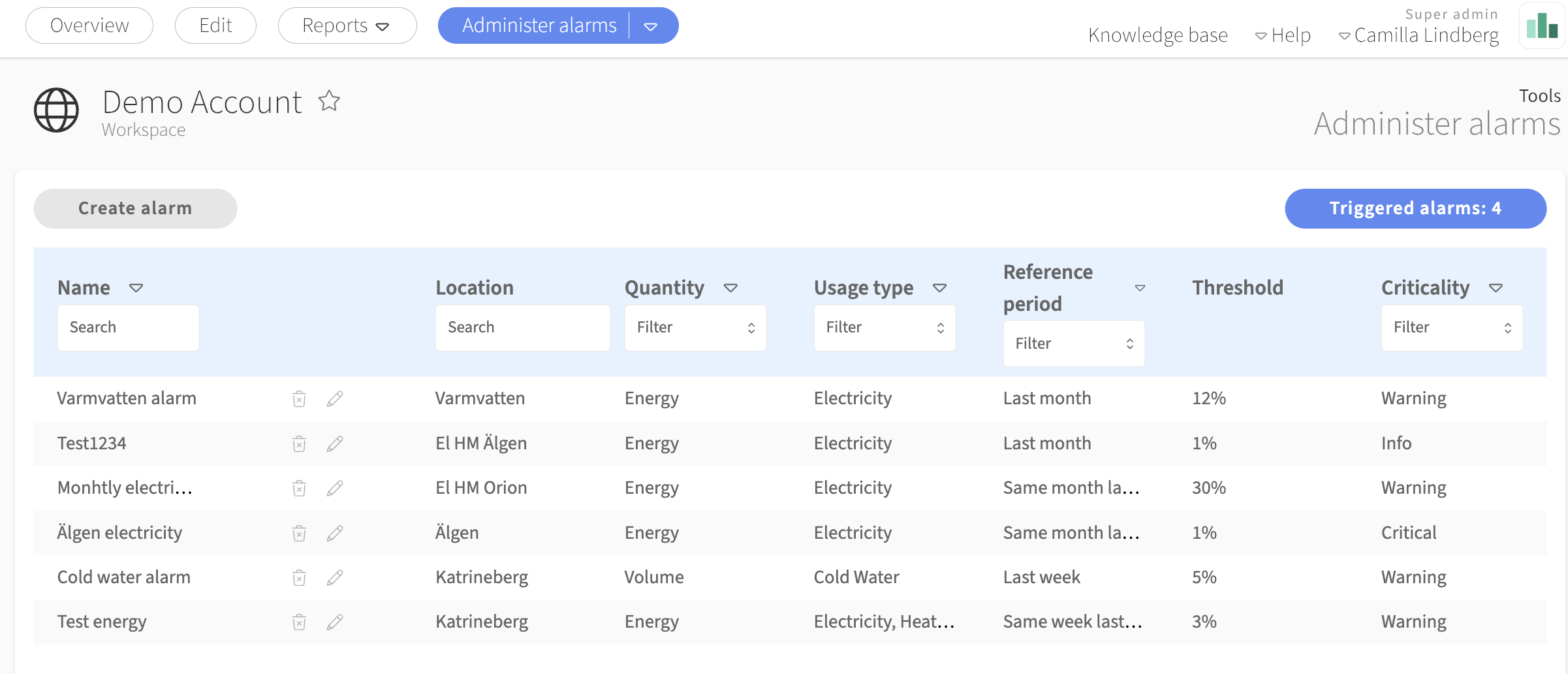Click the Threshold column header
The width and height of the screenshot is (1568, 674).
(1238, 288)
